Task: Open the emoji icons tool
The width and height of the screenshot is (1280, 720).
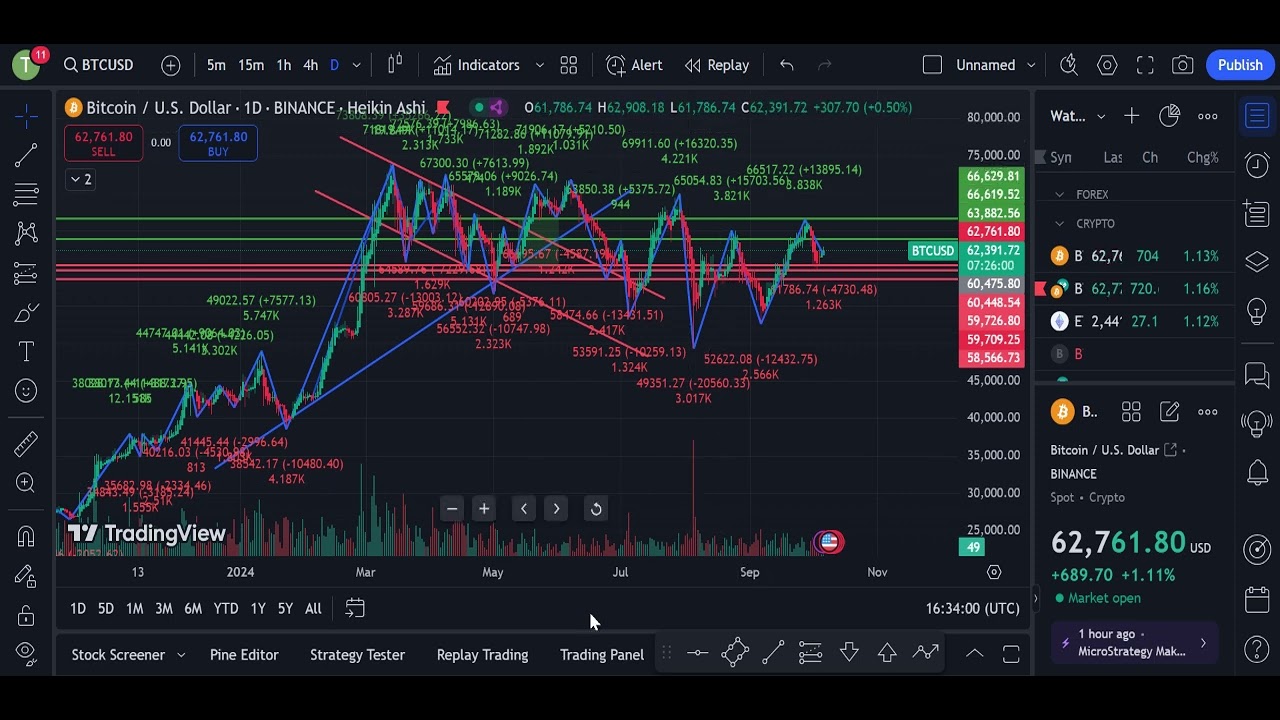Action: [26, 391]
